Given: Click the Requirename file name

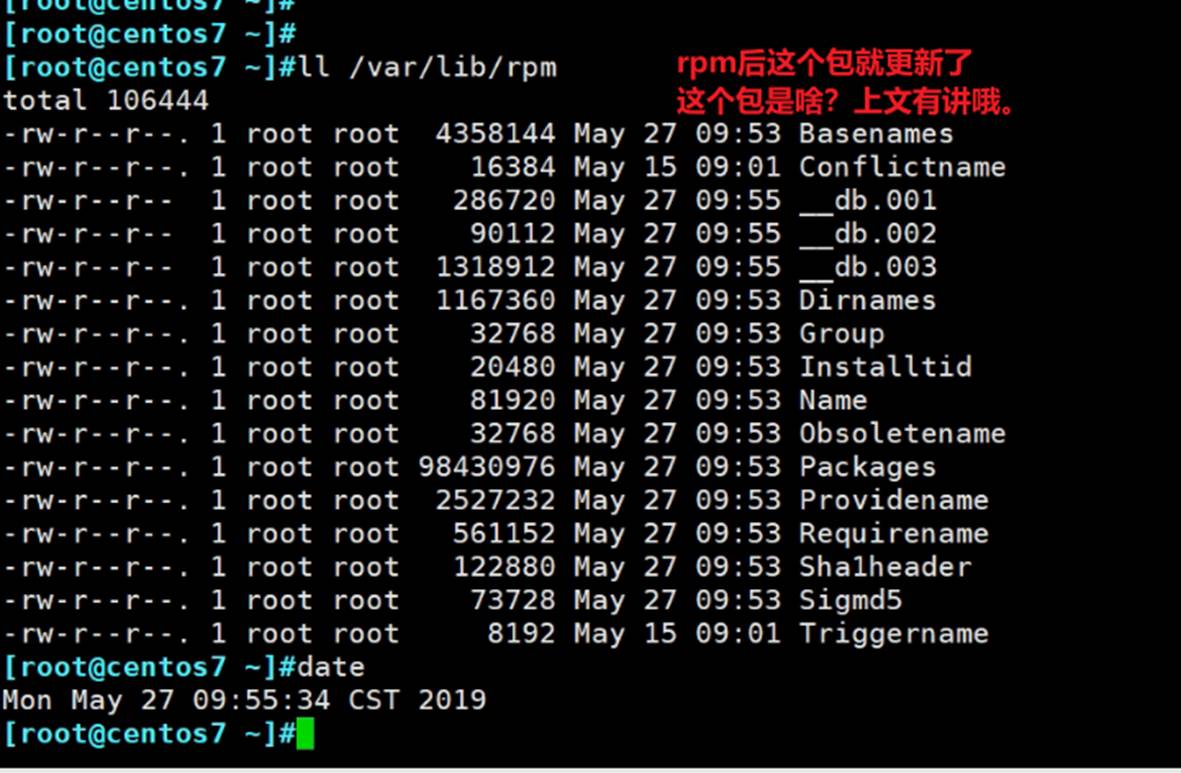Looking at the screenshot, I should point(893,534).
